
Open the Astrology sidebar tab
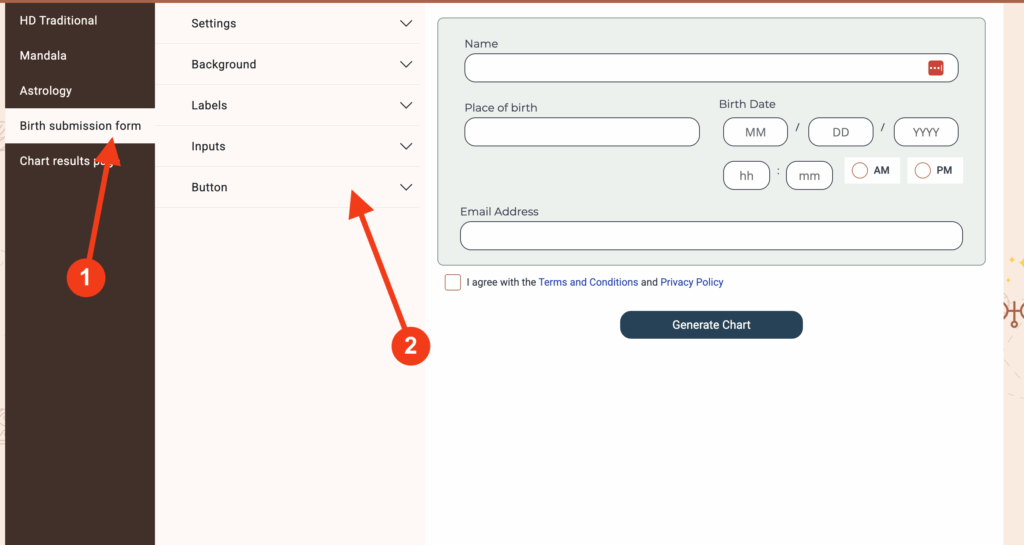pos(46,90)
